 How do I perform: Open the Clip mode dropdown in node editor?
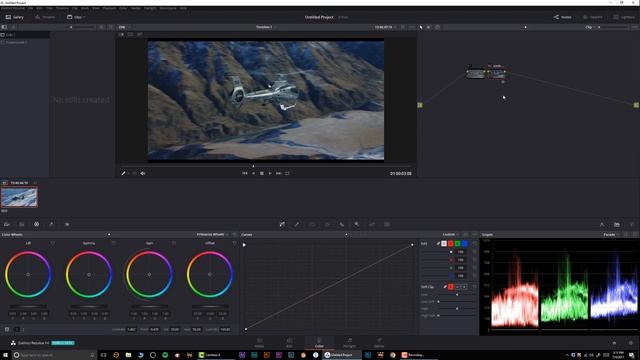pyautogui.click(x=590, y=27)
